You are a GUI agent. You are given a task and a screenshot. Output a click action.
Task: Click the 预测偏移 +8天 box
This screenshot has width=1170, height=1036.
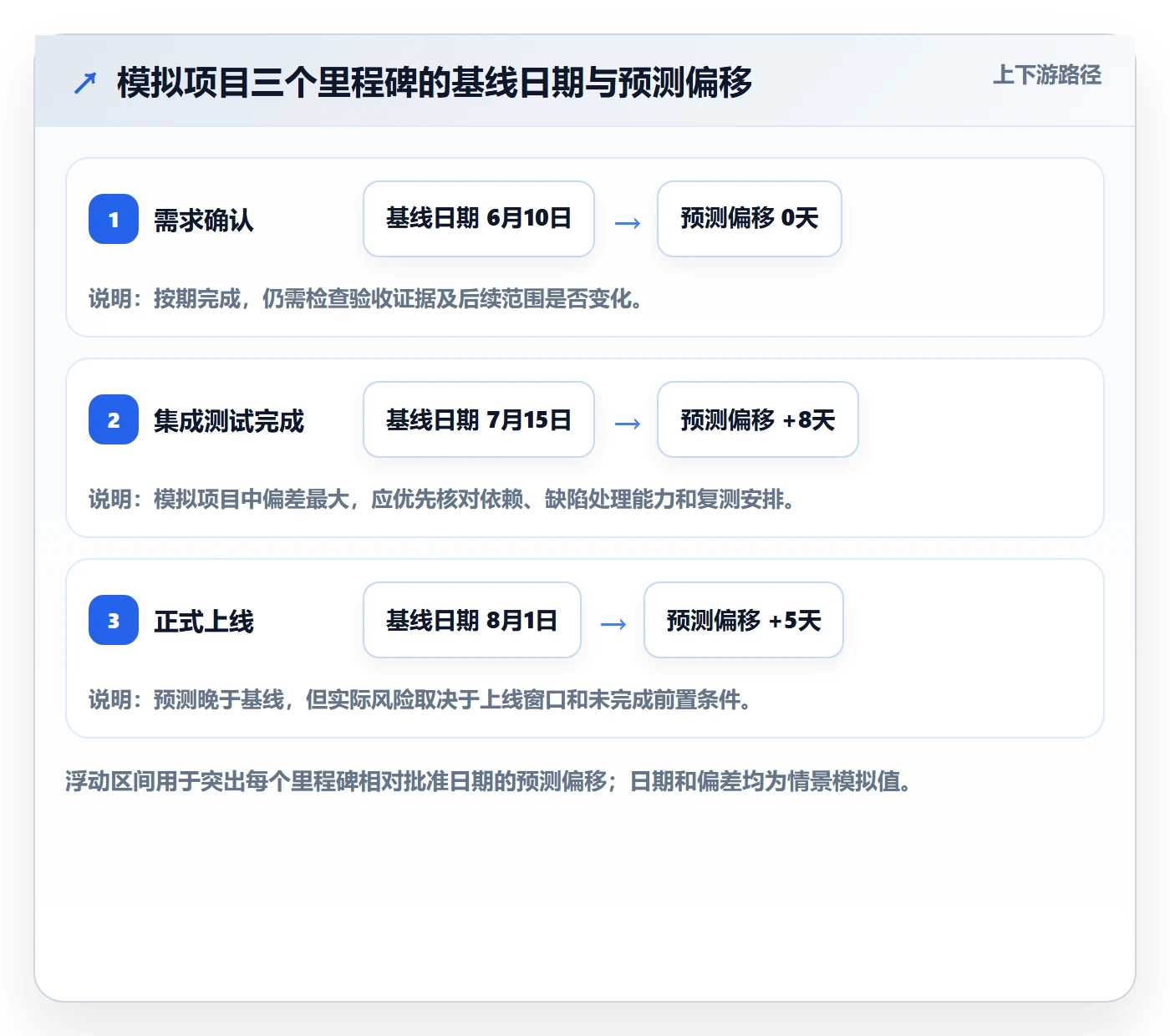coord(758,419)
